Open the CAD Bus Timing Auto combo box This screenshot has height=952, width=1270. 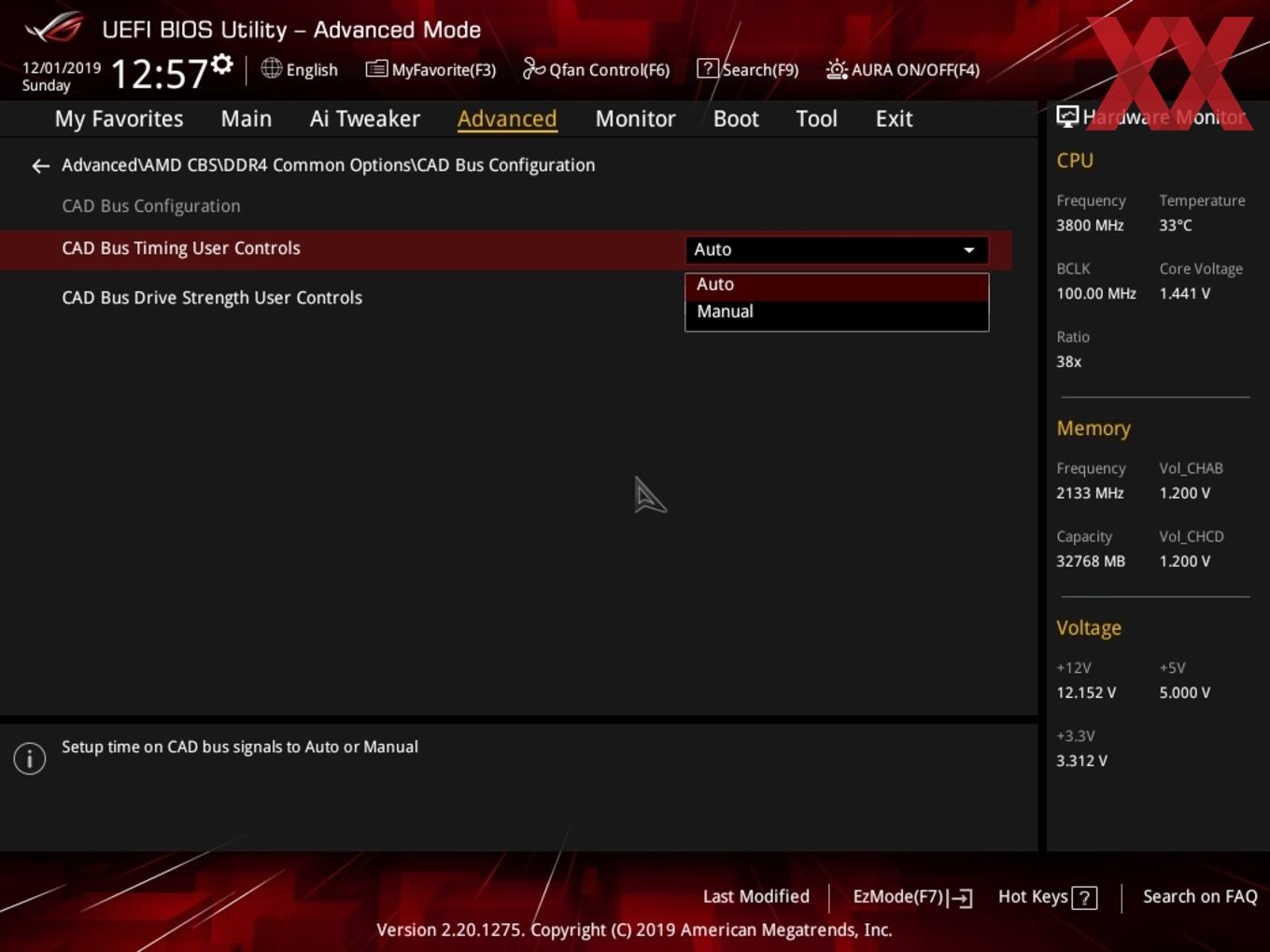coord(837,250)
